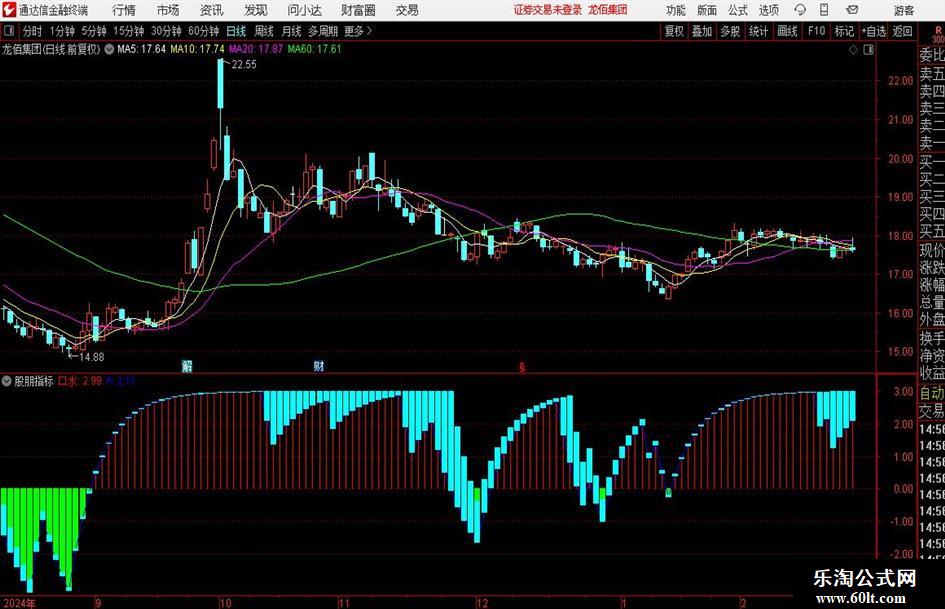Screen dimensions: 945x609
Task: Open the F10 company info button
Action: pyautogui.click(x=816, y=31)
